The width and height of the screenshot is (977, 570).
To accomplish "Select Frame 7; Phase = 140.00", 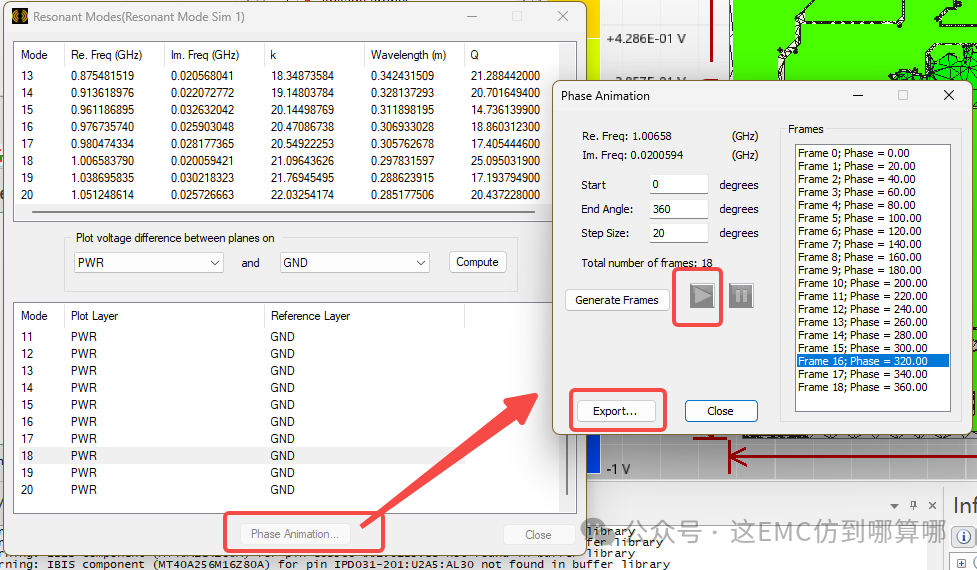I will (872, 244).
